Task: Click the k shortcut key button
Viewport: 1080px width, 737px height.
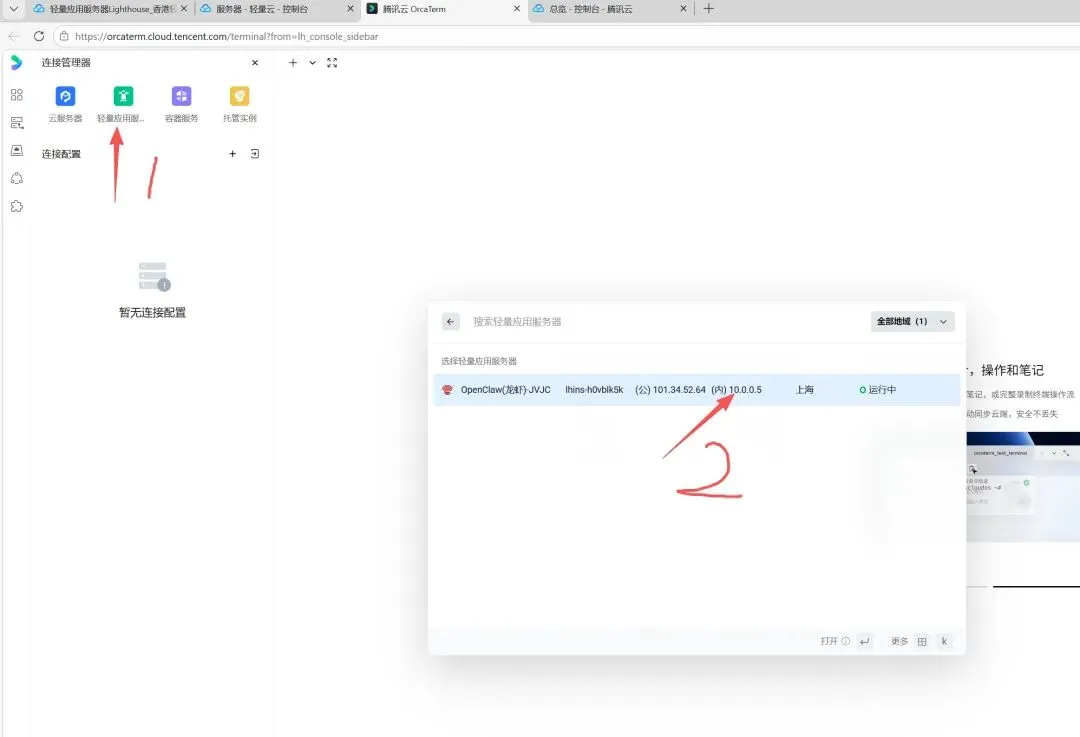Action: coord(944,641)
